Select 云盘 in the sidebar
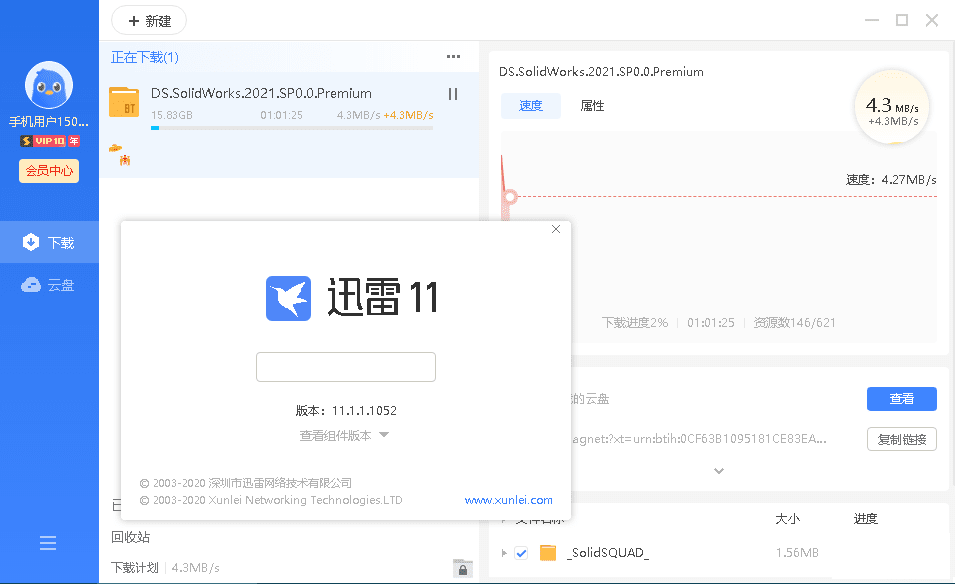Image resolution: width=955 pixels, height=584 pixels. point(49,285)
